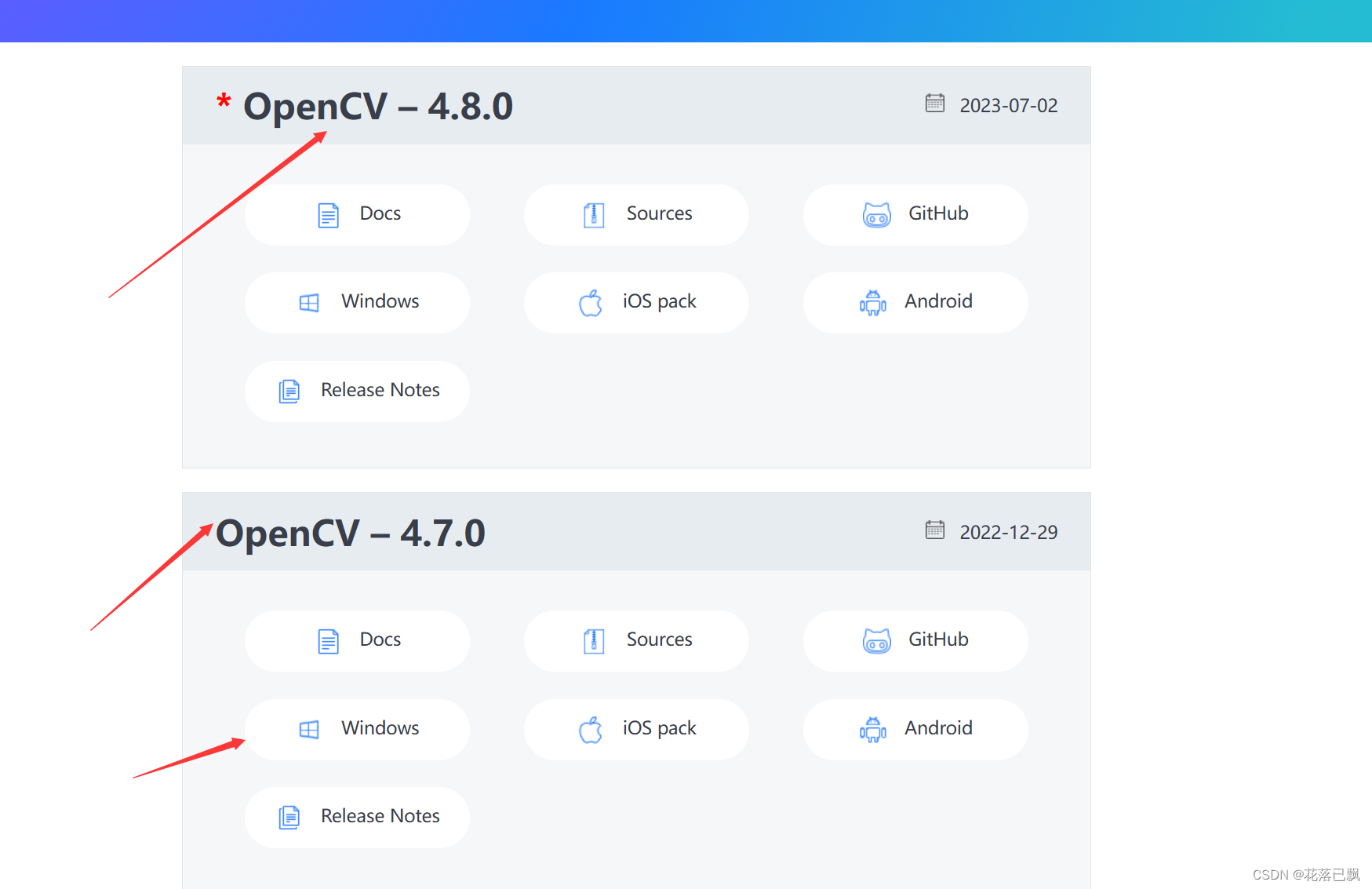This screenshot has width=1372, height=889.
Task: Click the OpenCV – 4.7.0 heading
Action: 351,533
